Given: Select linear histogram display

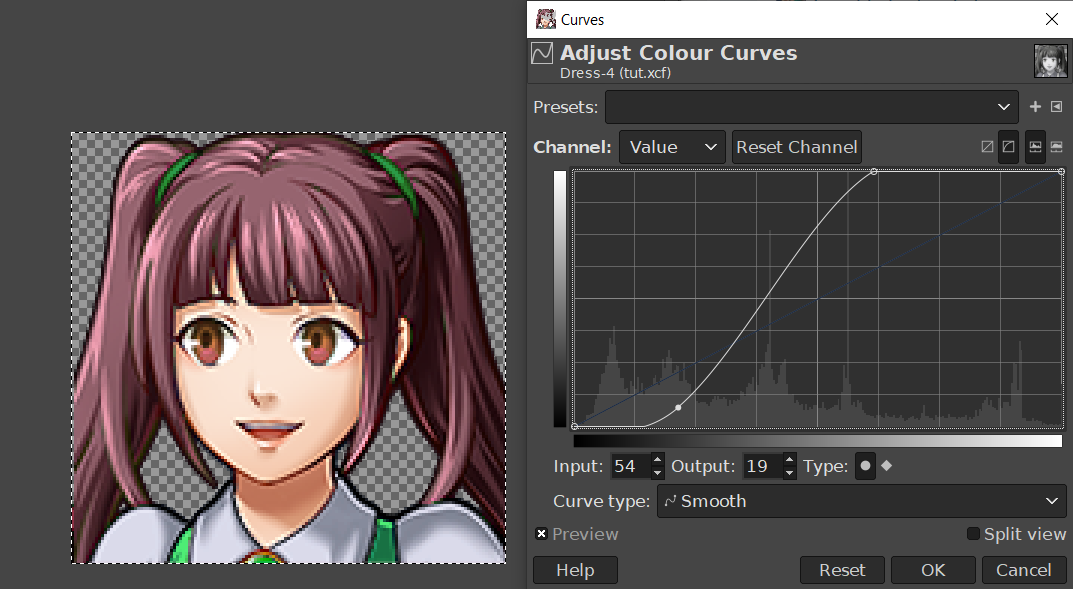Looking at the screenshot, I should click(x=1035, y=147).
